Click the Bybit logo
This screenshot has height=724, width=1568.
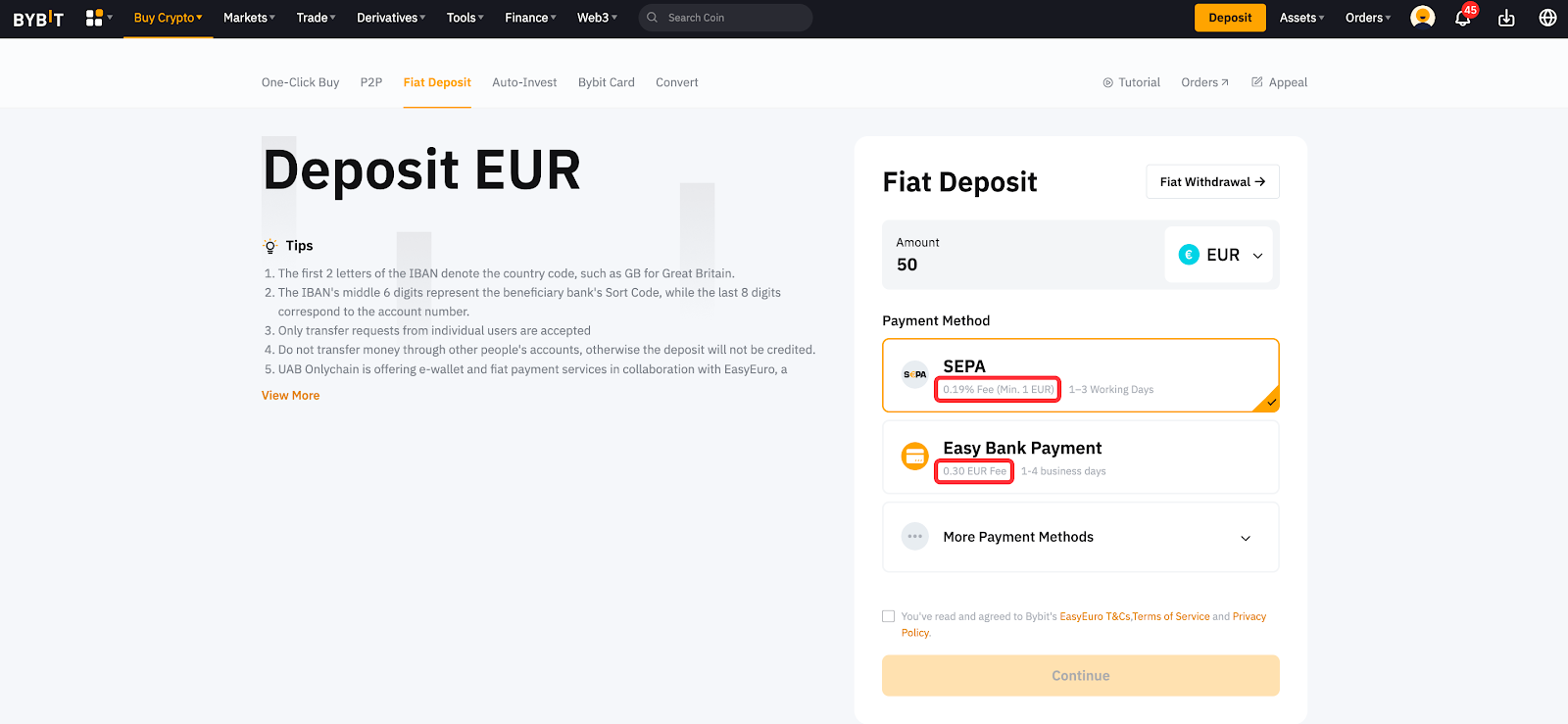[38, 19]
